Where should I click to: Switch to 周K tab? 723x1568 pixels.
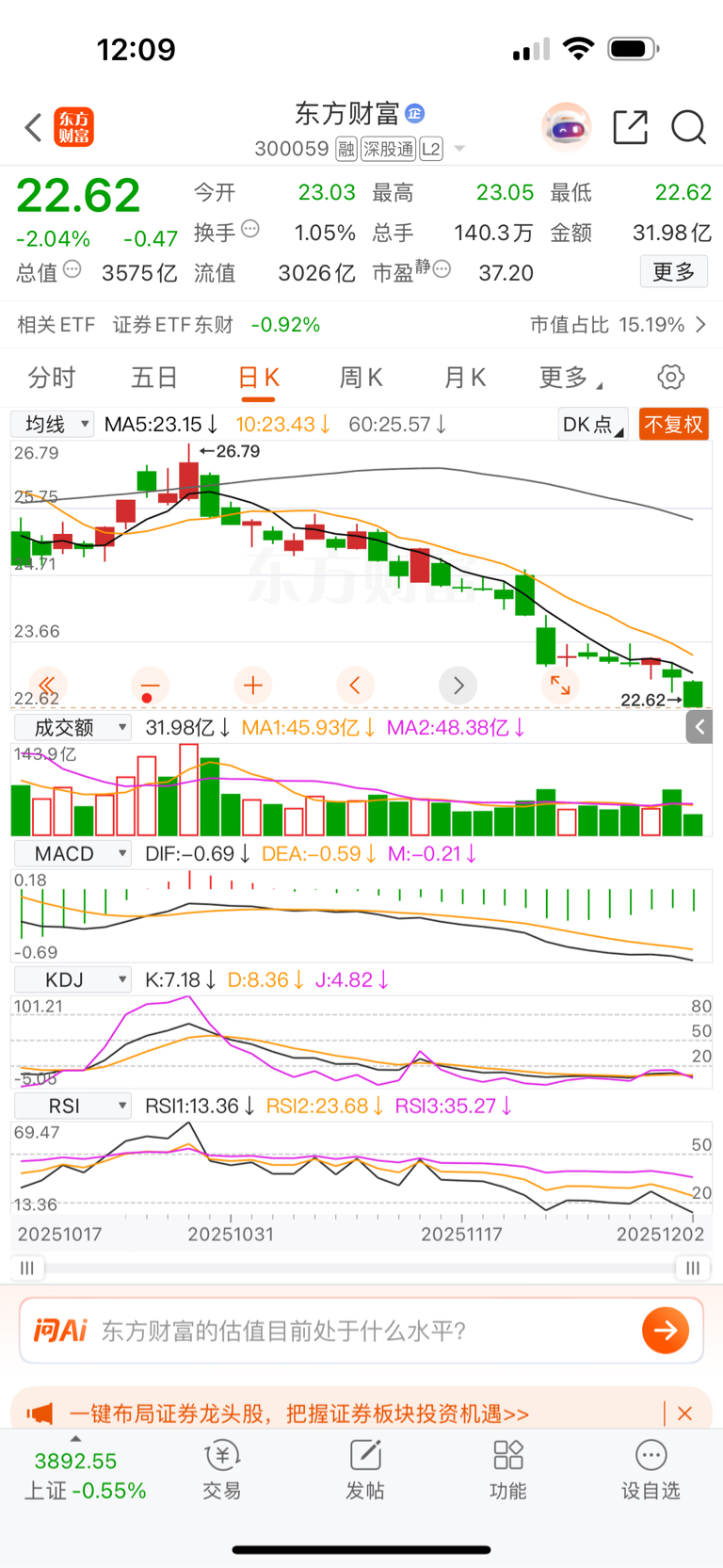[x=361, y=378]
